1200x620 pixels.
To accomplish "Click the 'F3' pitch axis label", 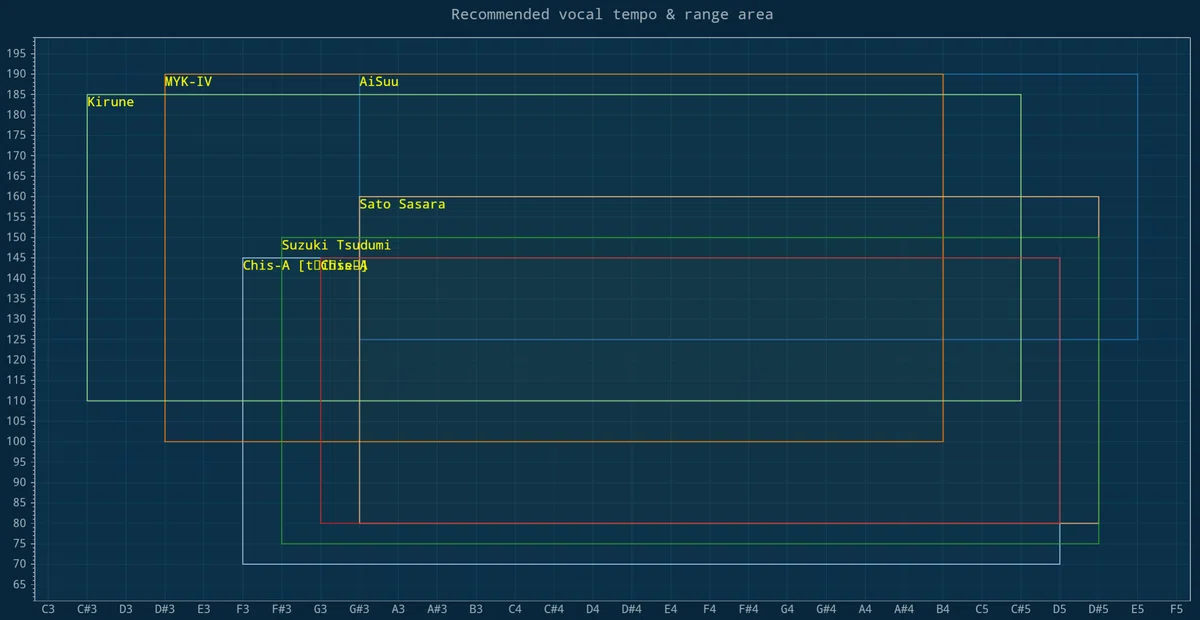I will tap(243, 608).
